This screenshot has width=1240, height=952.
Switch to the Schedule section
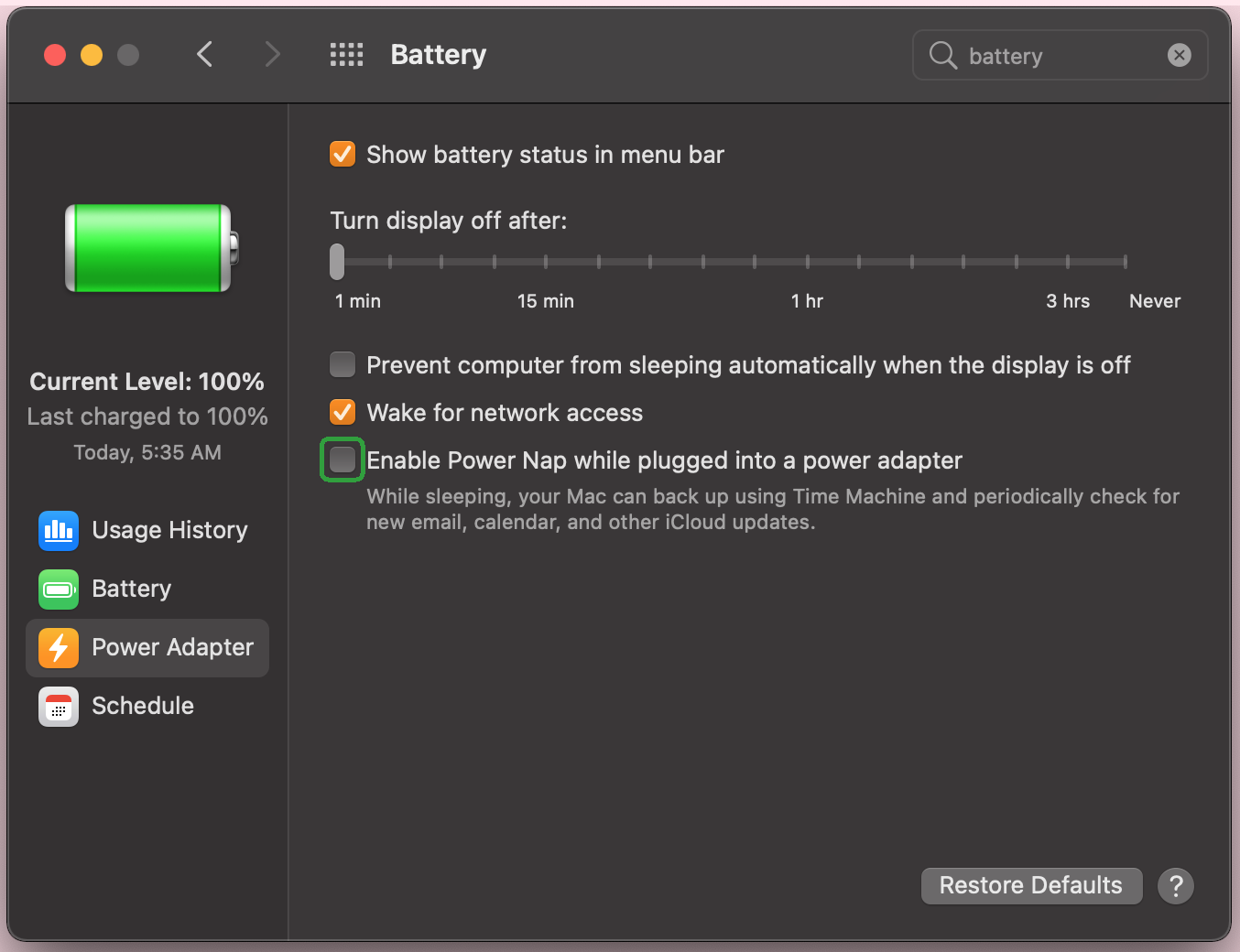[x=143, y=707]
